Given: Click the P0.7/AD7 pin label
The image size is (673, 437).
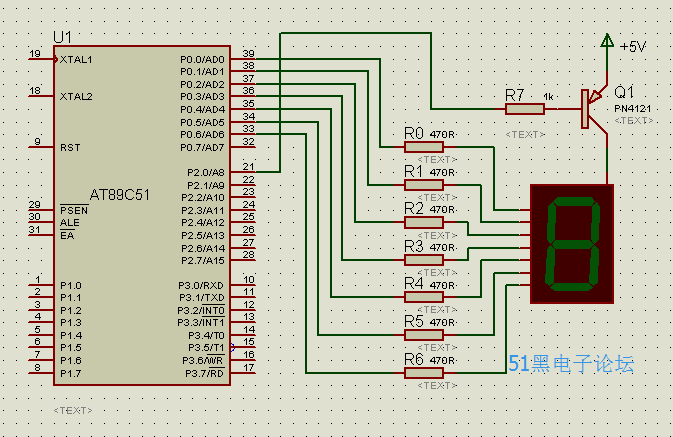Looking at the screenshot, I should (x=202, y=148).
